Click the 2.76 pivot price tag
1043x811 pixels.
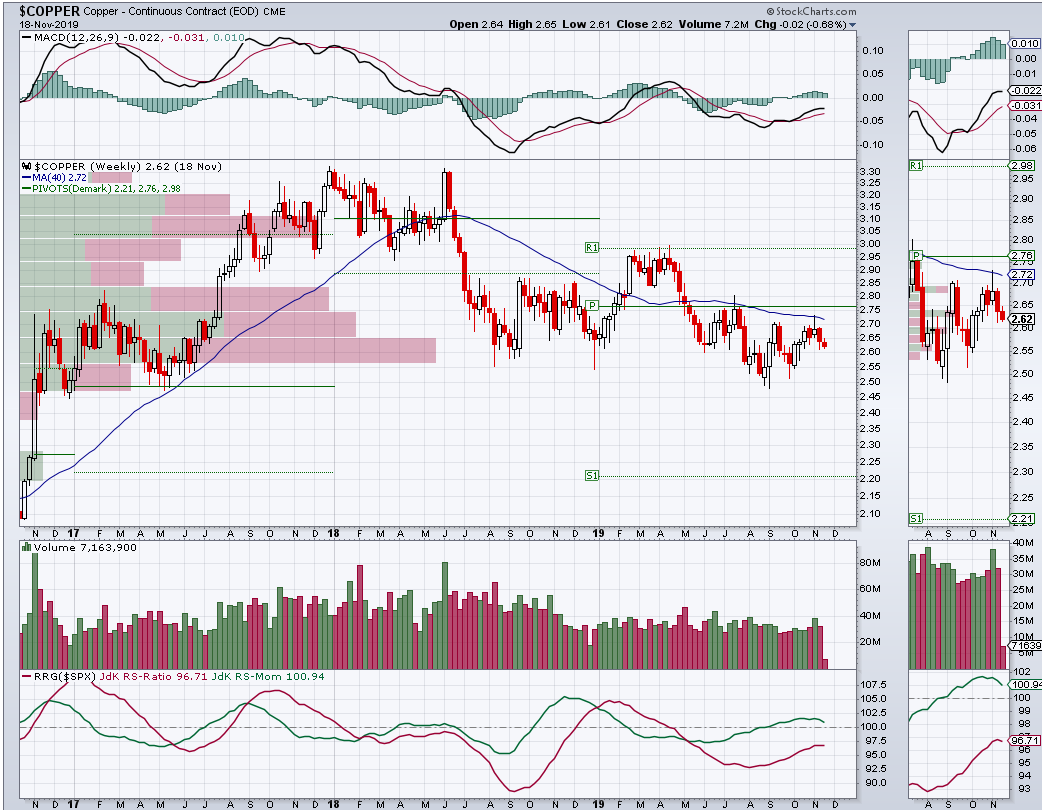coord(1022,255)
